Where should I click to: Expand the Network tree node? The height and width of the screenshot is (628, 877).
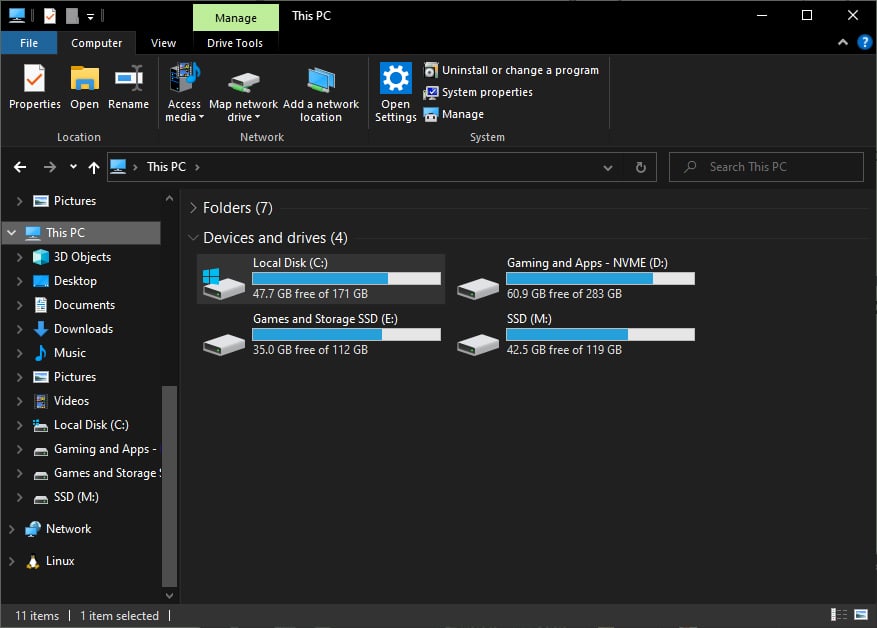[x=11, y=529]
